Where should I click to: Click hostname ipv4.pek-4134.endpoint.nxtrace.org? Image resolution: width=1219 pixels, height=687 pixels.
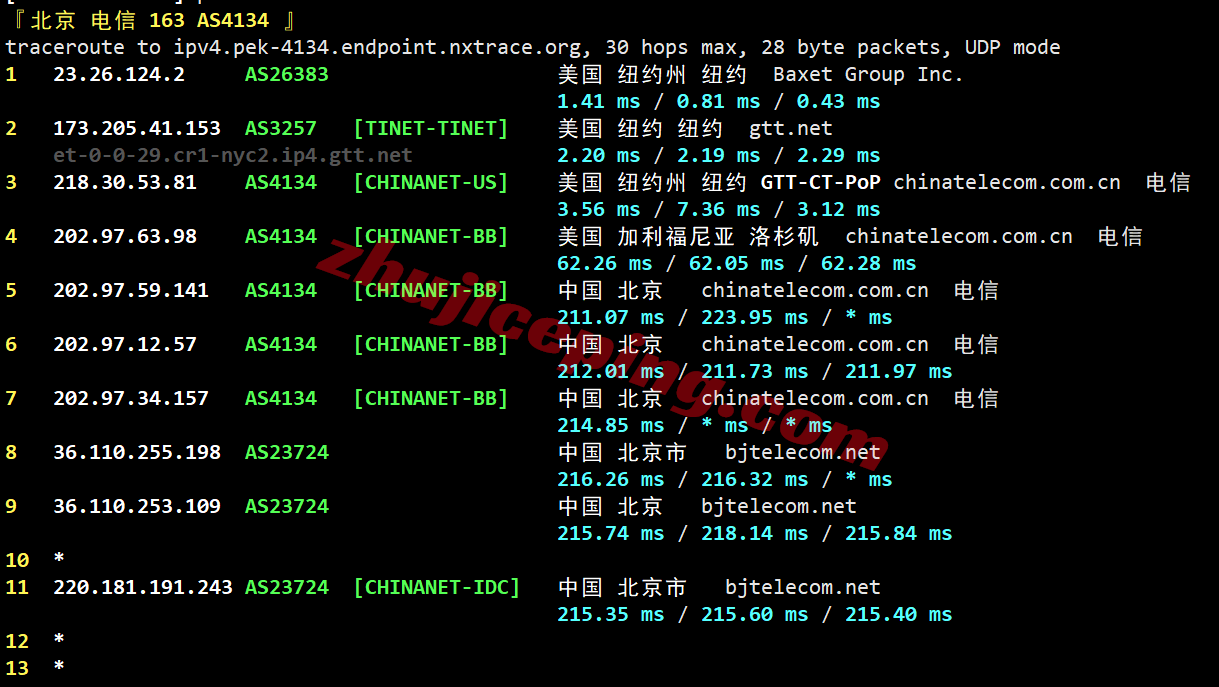pyautogui.click(x=377, y=47)
